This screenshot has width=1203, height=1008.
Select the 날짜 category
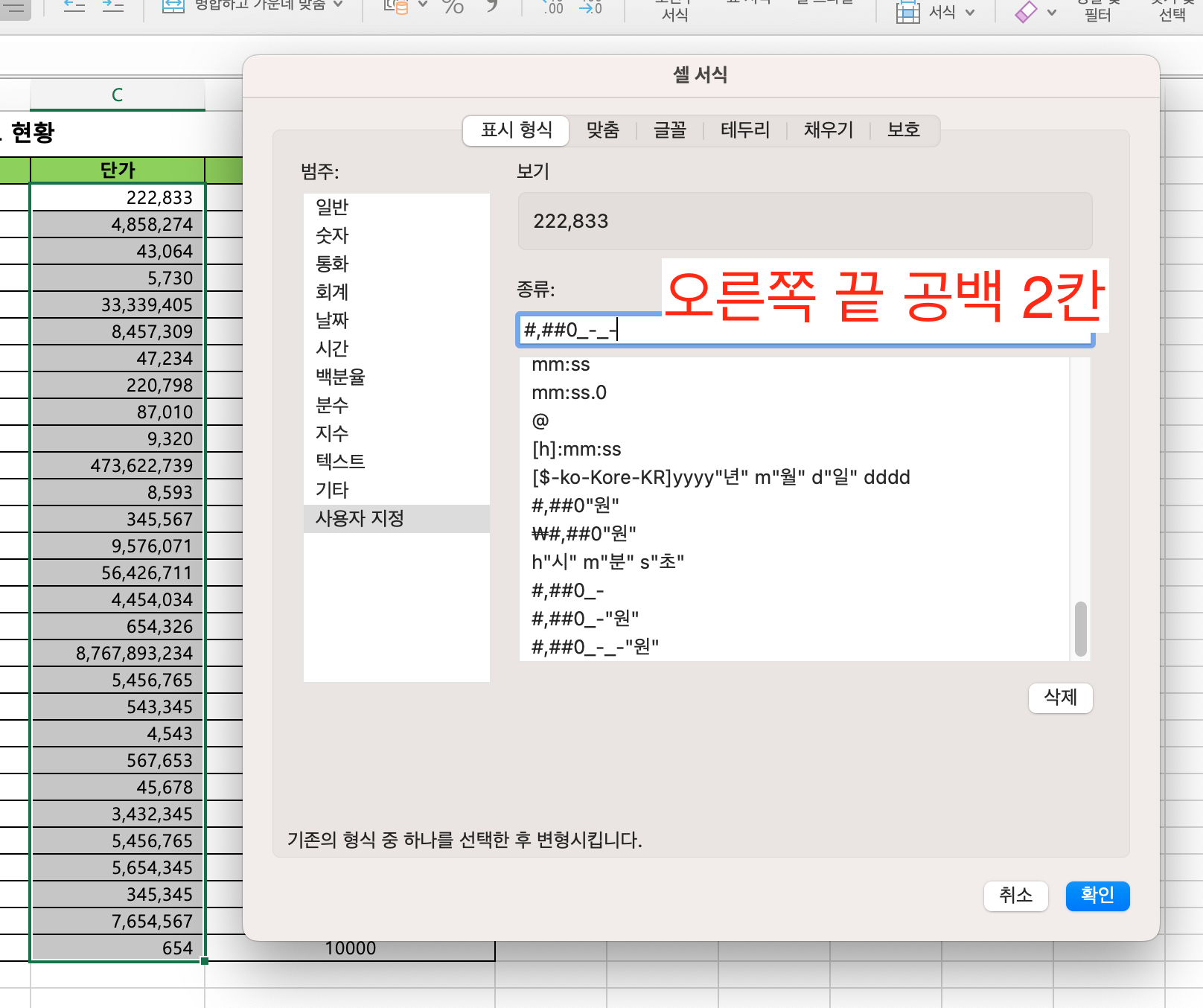click(397, 321)
